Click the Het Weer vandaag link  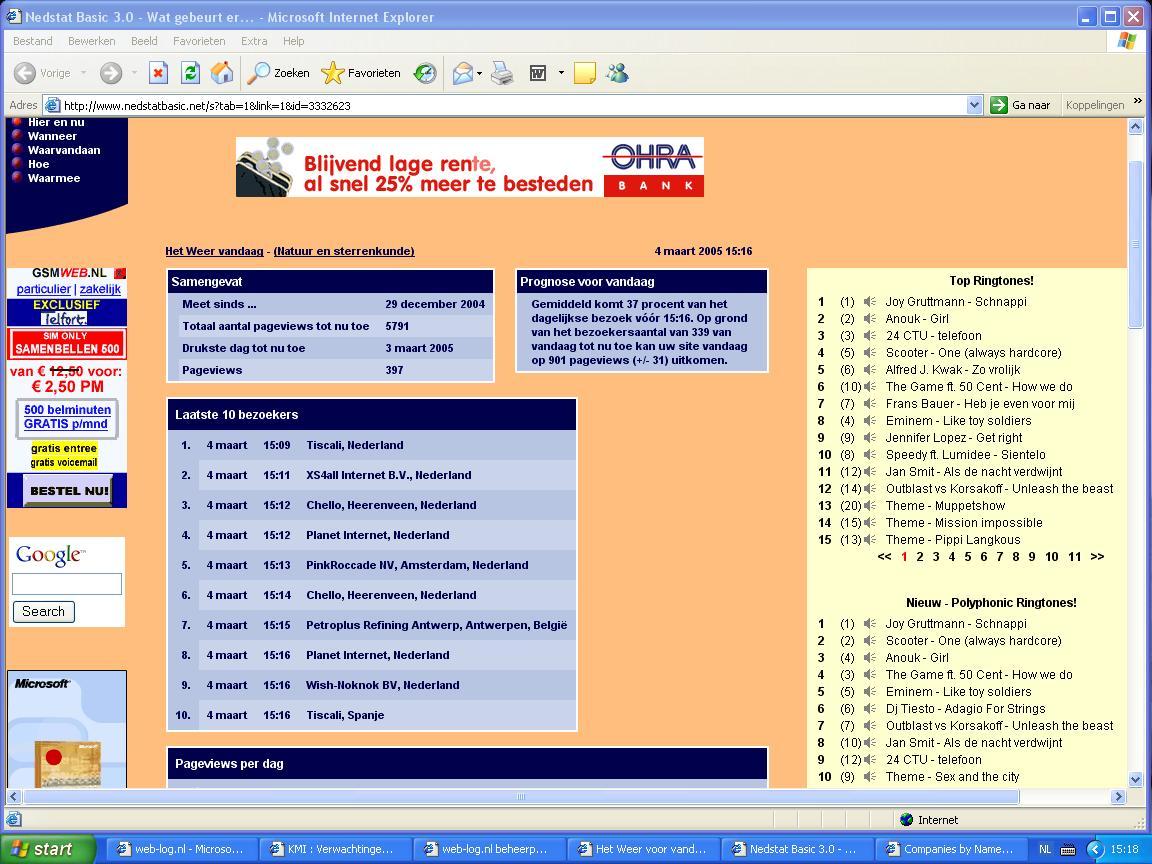click(214, 251)
